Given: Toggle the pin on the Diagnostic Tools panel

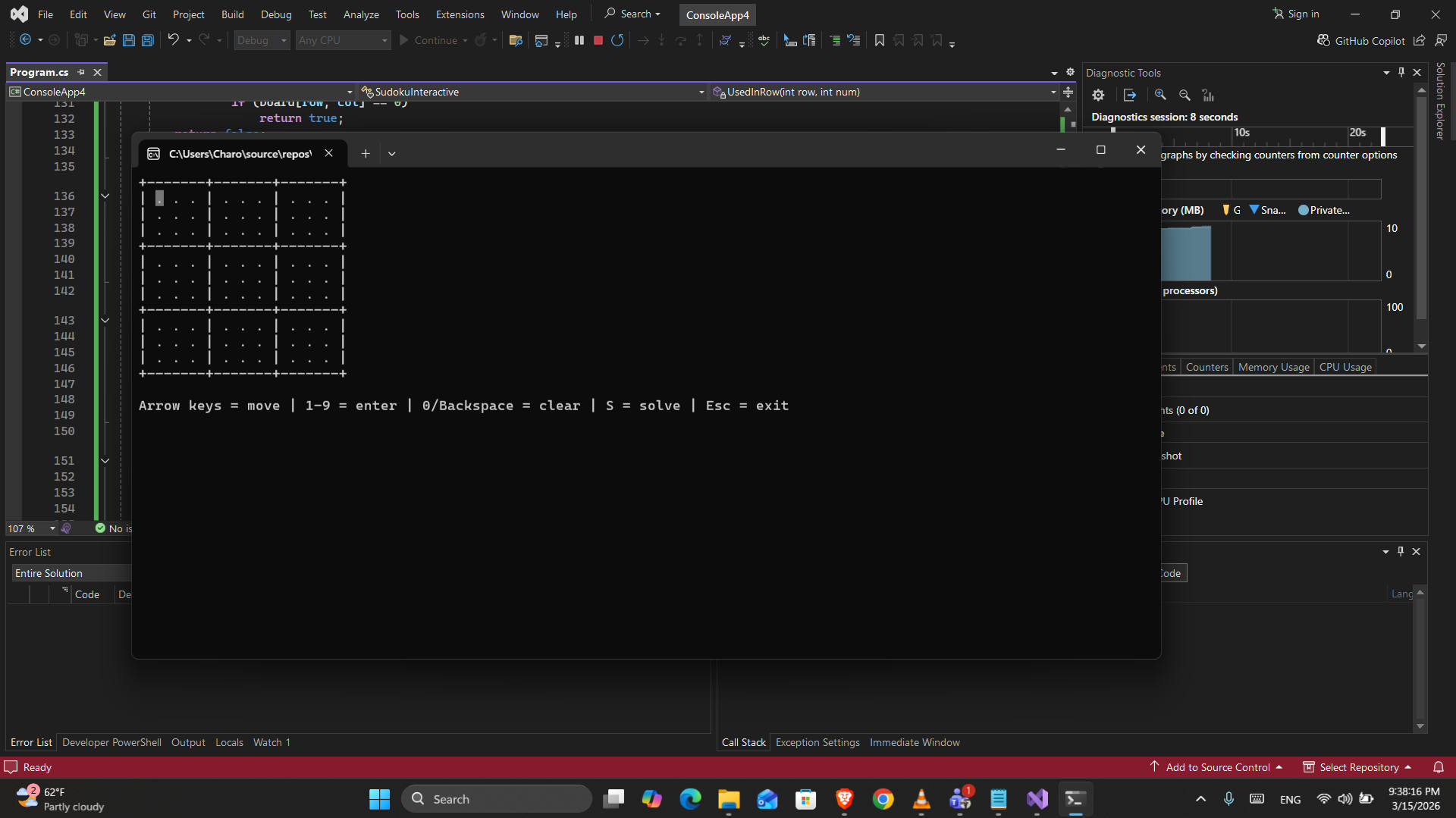Looking at the screenshot, I should click(1401, 72).
